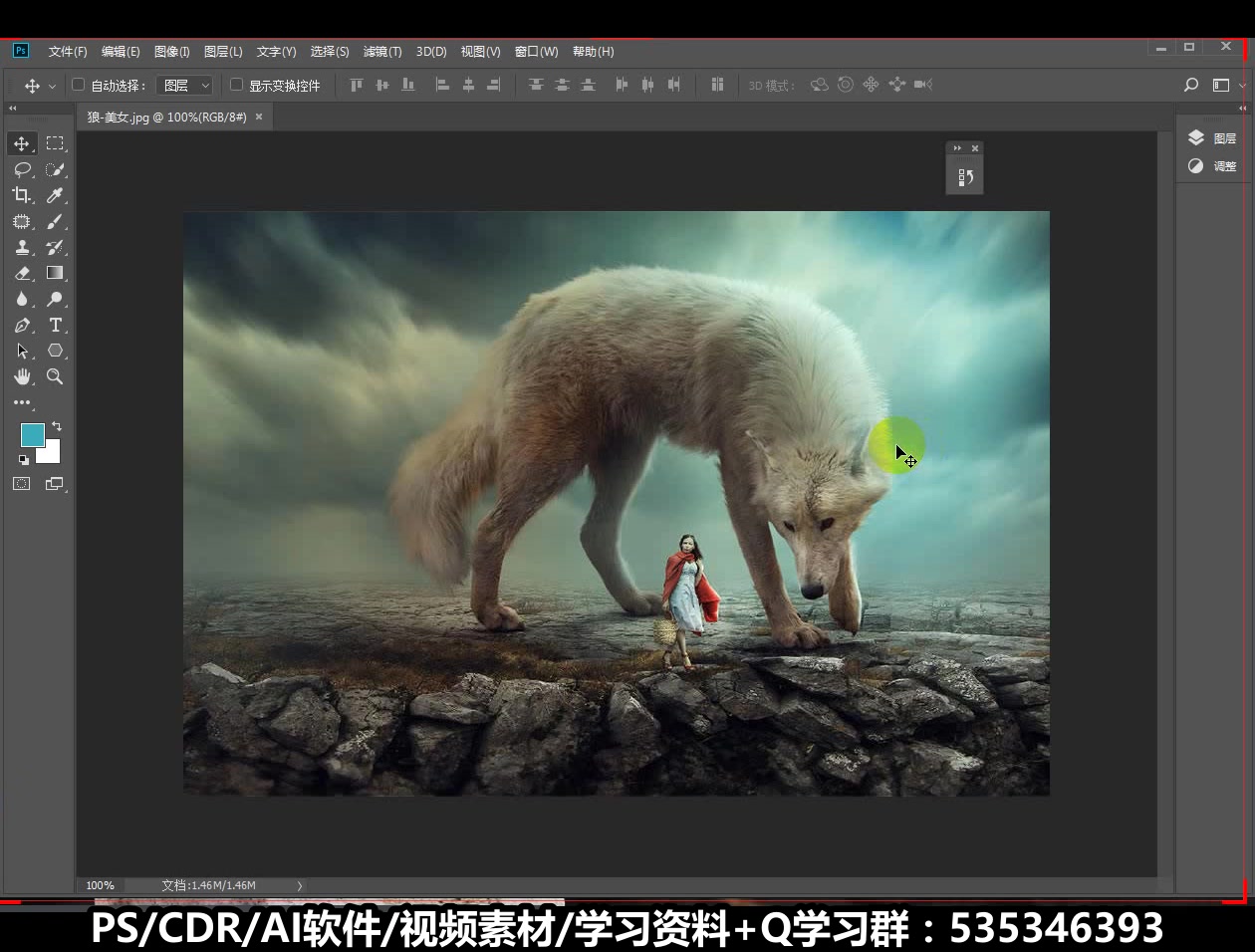The height and width of the screenshot is (952, 1255).
Task: Enable 显示变换控件 option
Action: point(235,85)
